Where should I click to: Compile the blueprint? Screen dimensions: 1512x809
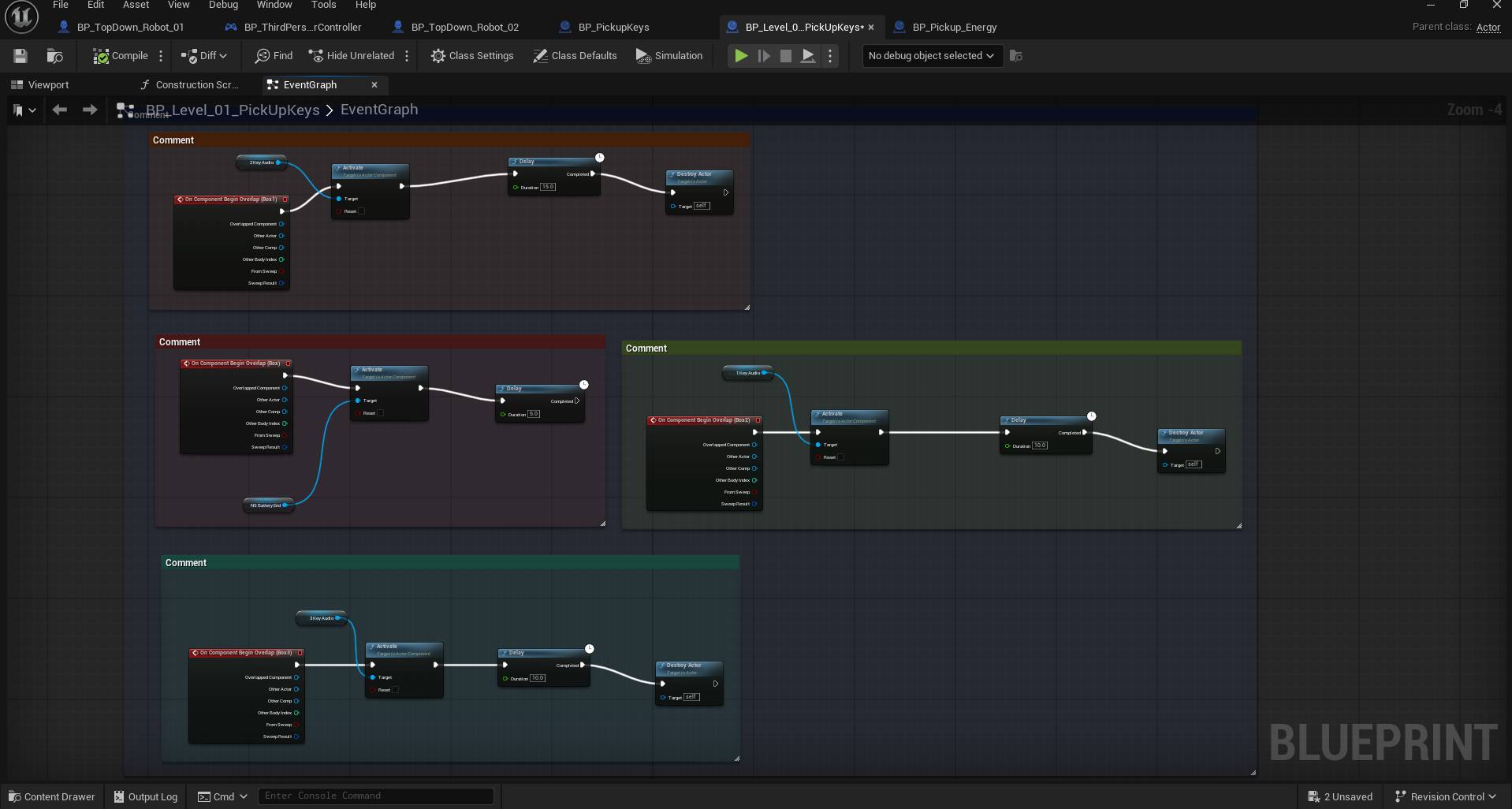(121, 56)
